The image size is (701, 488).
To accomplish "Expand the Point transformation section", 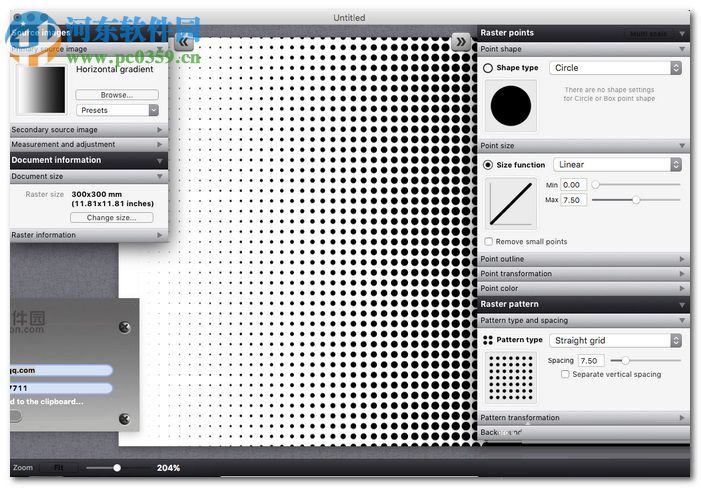I will point(584,273).
